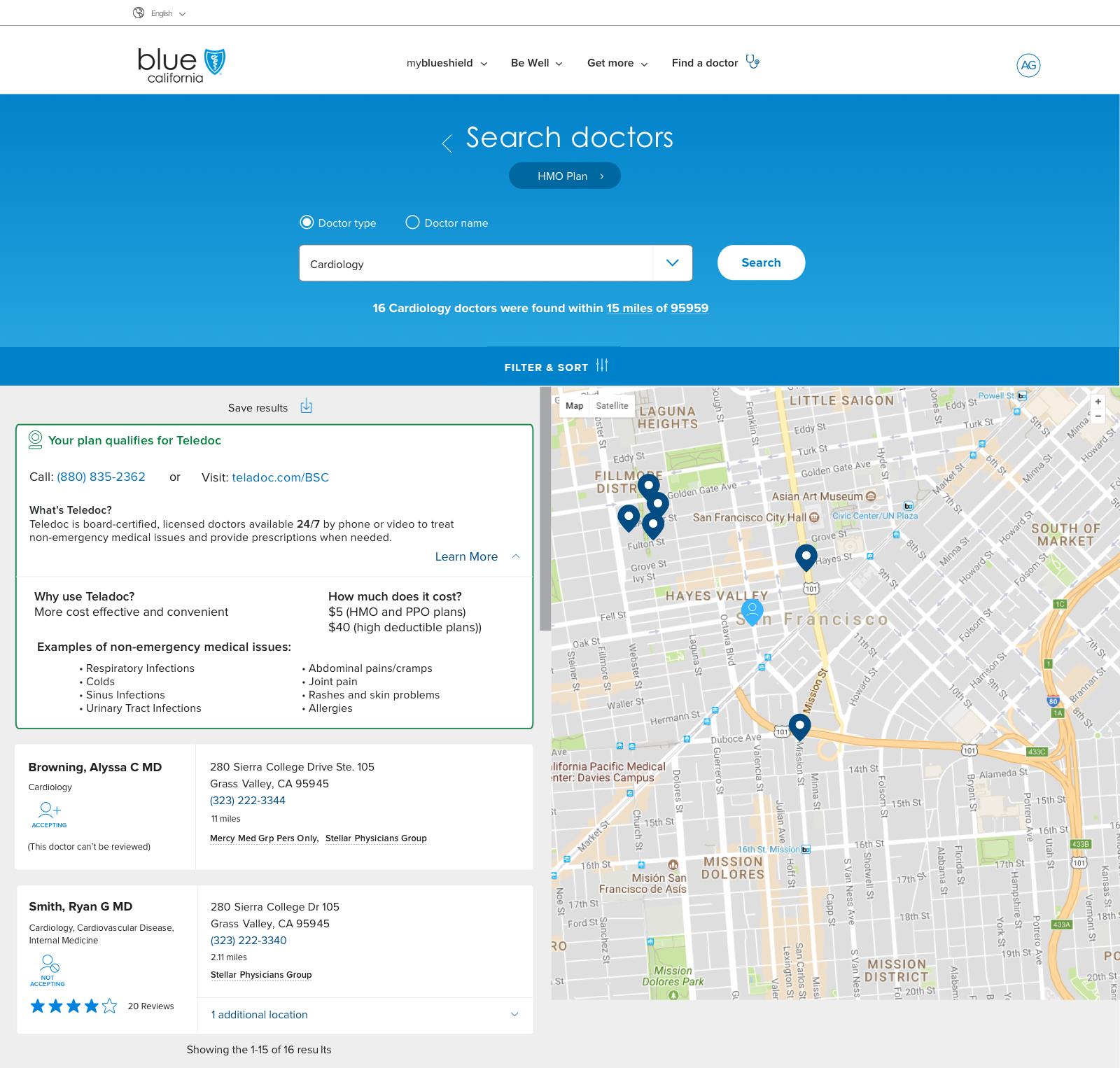Click the light blue user location pin

752,612
